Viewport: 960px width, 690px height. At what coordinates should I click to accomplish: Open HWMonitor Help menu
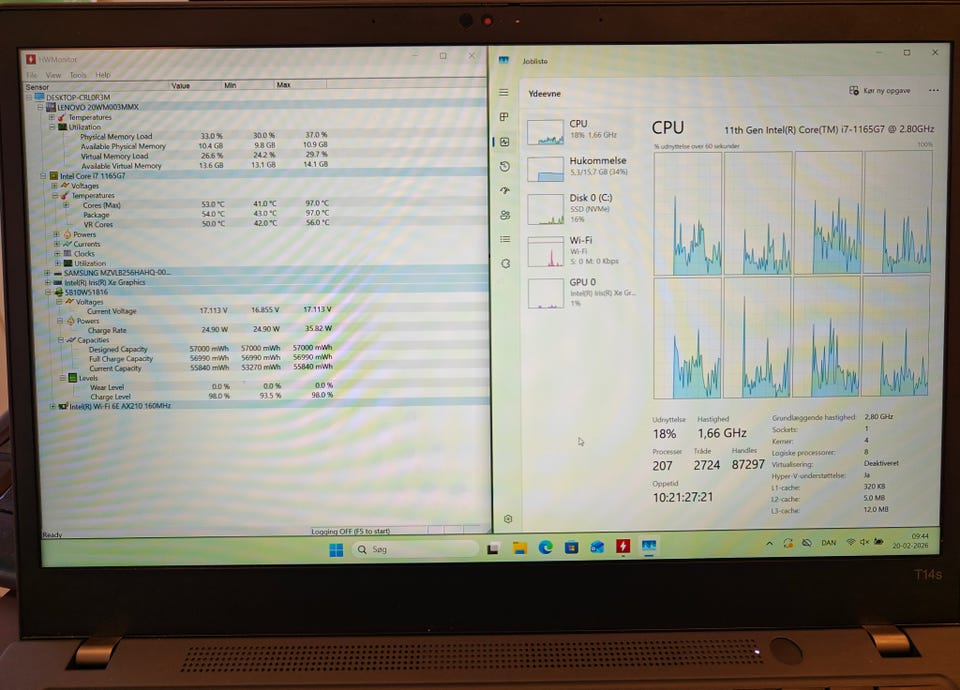103,75
